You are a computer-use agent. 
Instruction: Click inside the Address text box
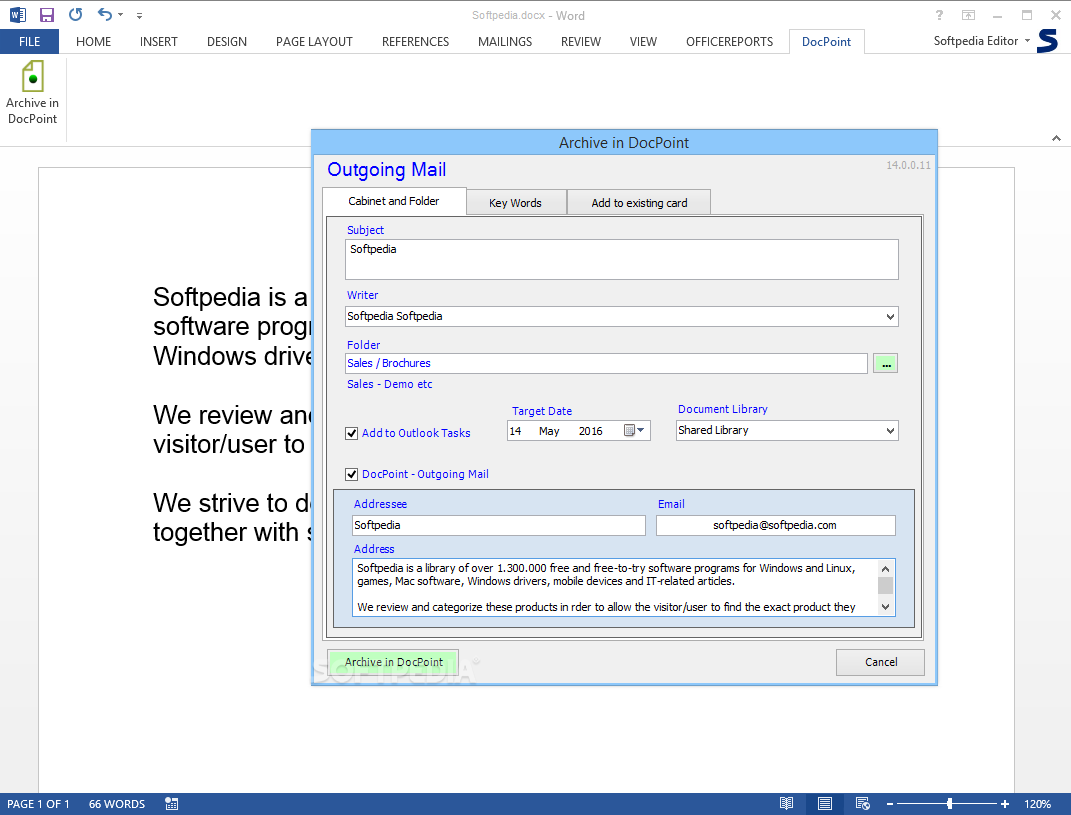[x=615, y=588]
